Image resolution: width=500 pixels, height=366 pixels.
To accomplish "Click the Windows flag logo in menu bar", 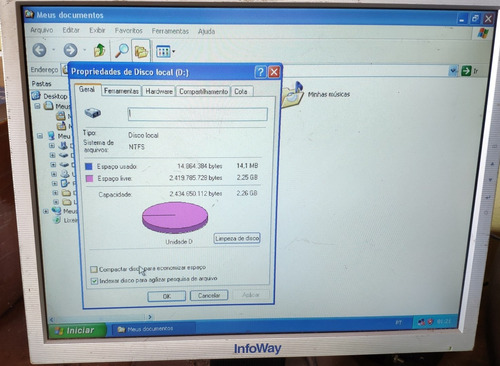I will [482, 33].
